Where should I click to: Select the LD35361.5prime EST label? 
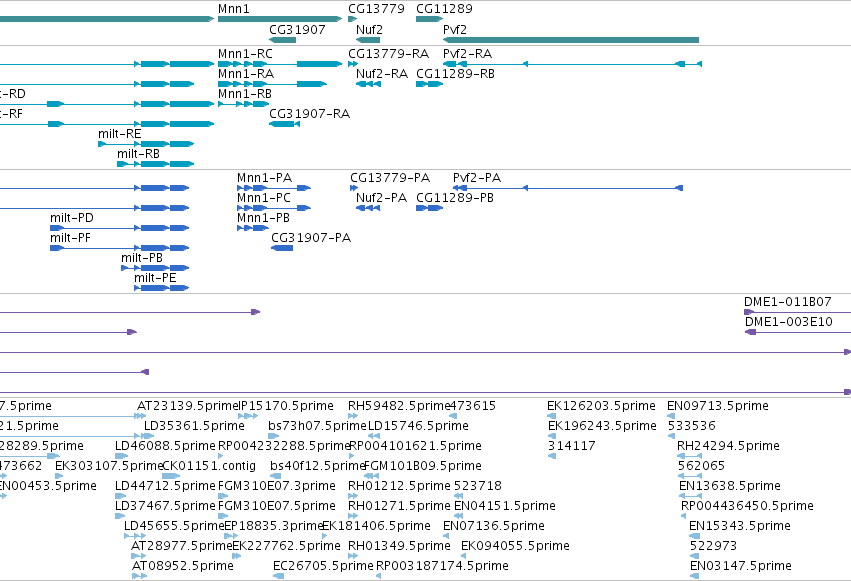(x=194, y=426)
